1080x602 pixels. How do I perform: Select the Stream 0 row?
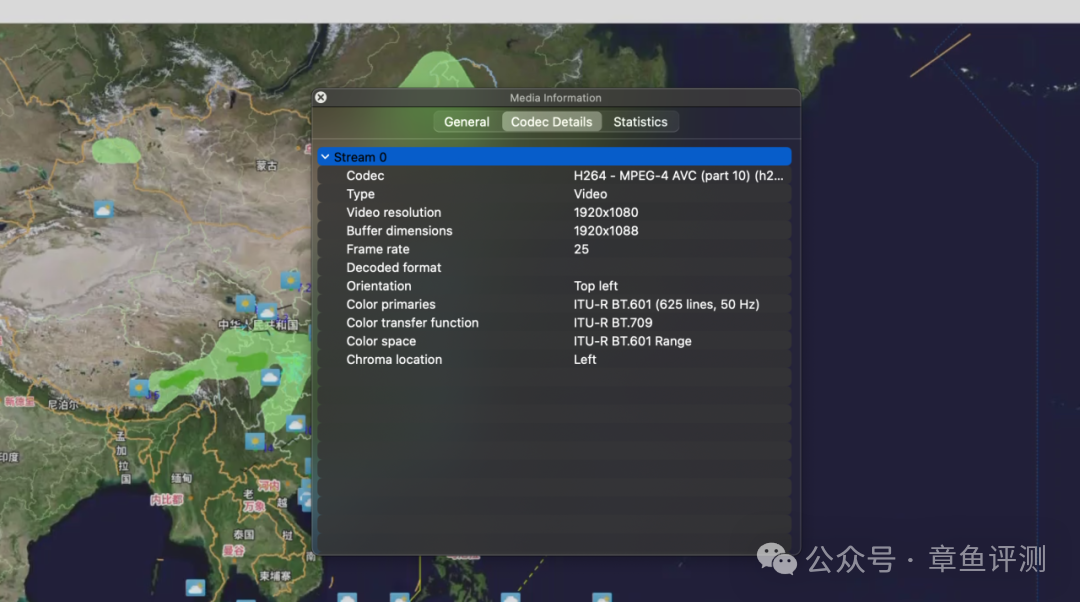tap(555, 157)
